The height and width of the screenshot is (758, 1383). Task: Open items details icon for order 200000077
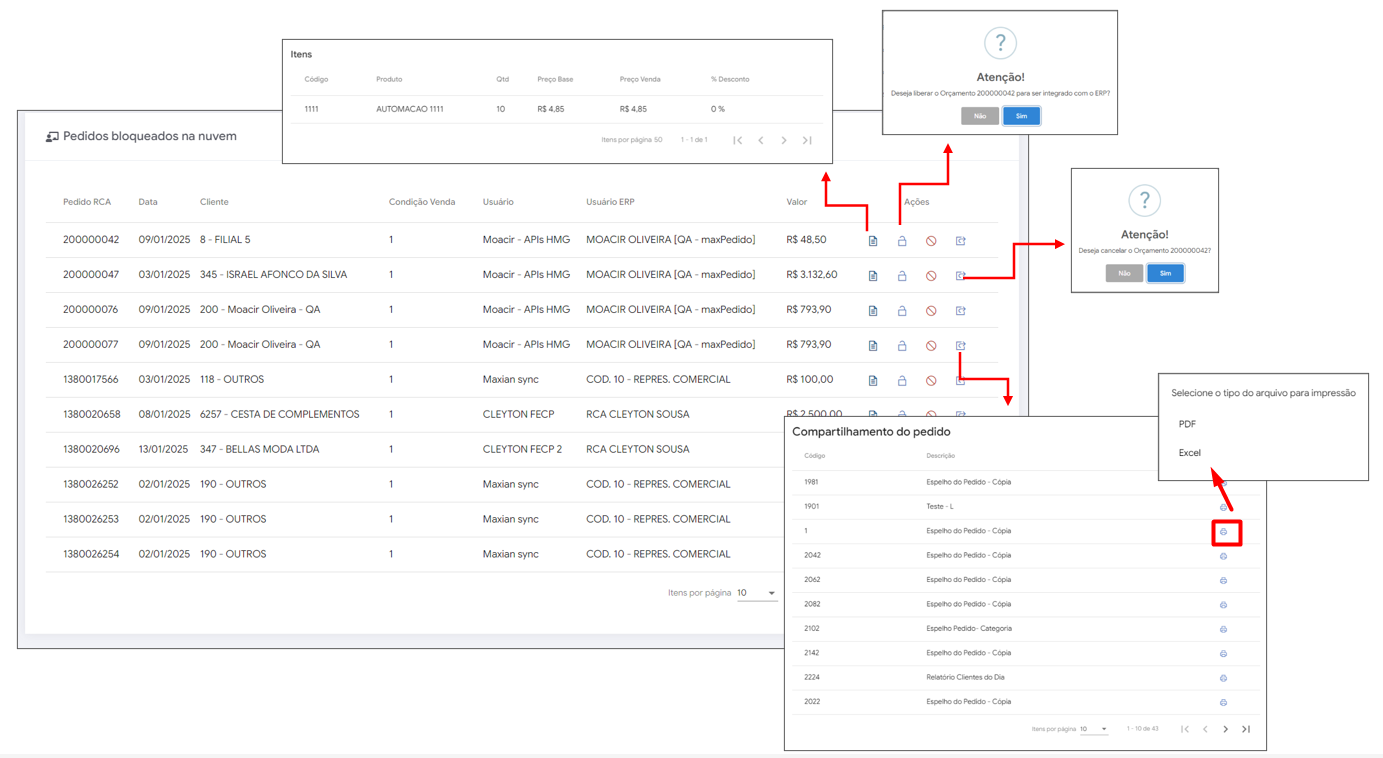(x=873, y=346)
